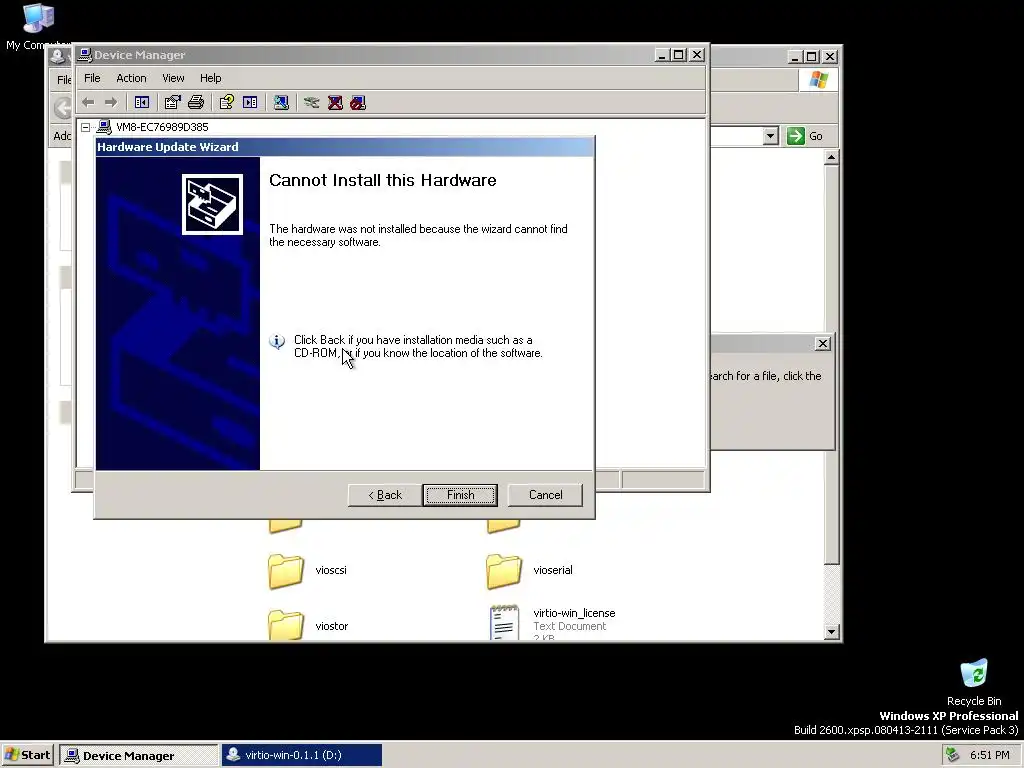Open the Help menu in Device Manager
The width and height of the screenshot is (1024, 768).
pyautogui.click(x=210, y=78)
